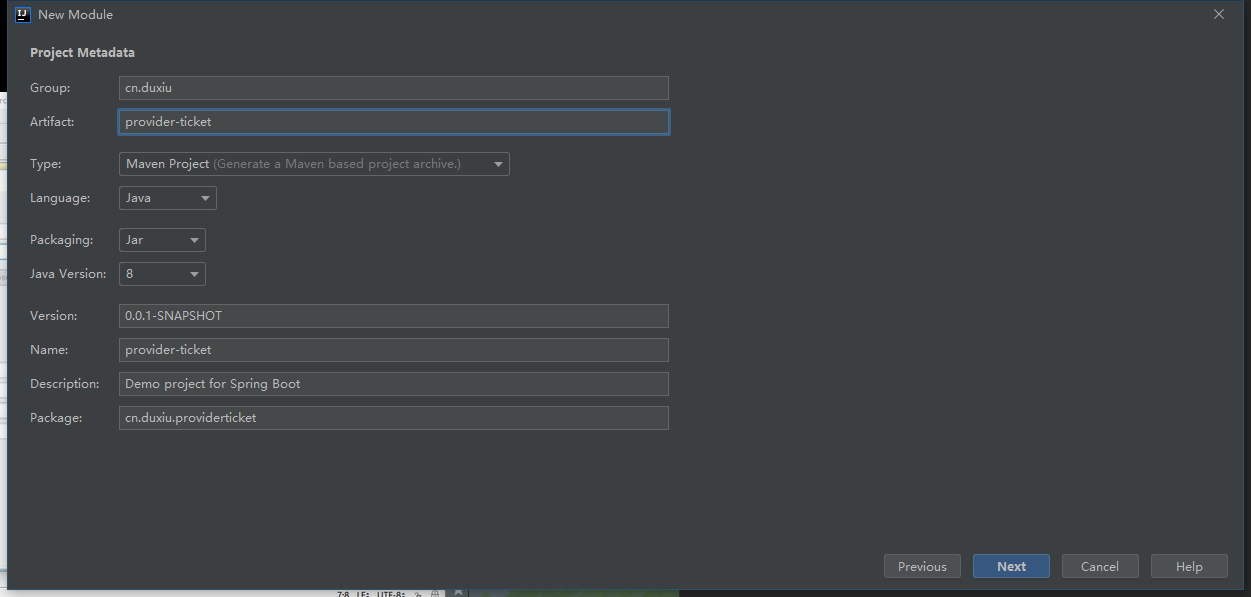Expand the Language dropdown set to Java
The height and width of the screenshot is (597, 1251).
pos(167,198)
